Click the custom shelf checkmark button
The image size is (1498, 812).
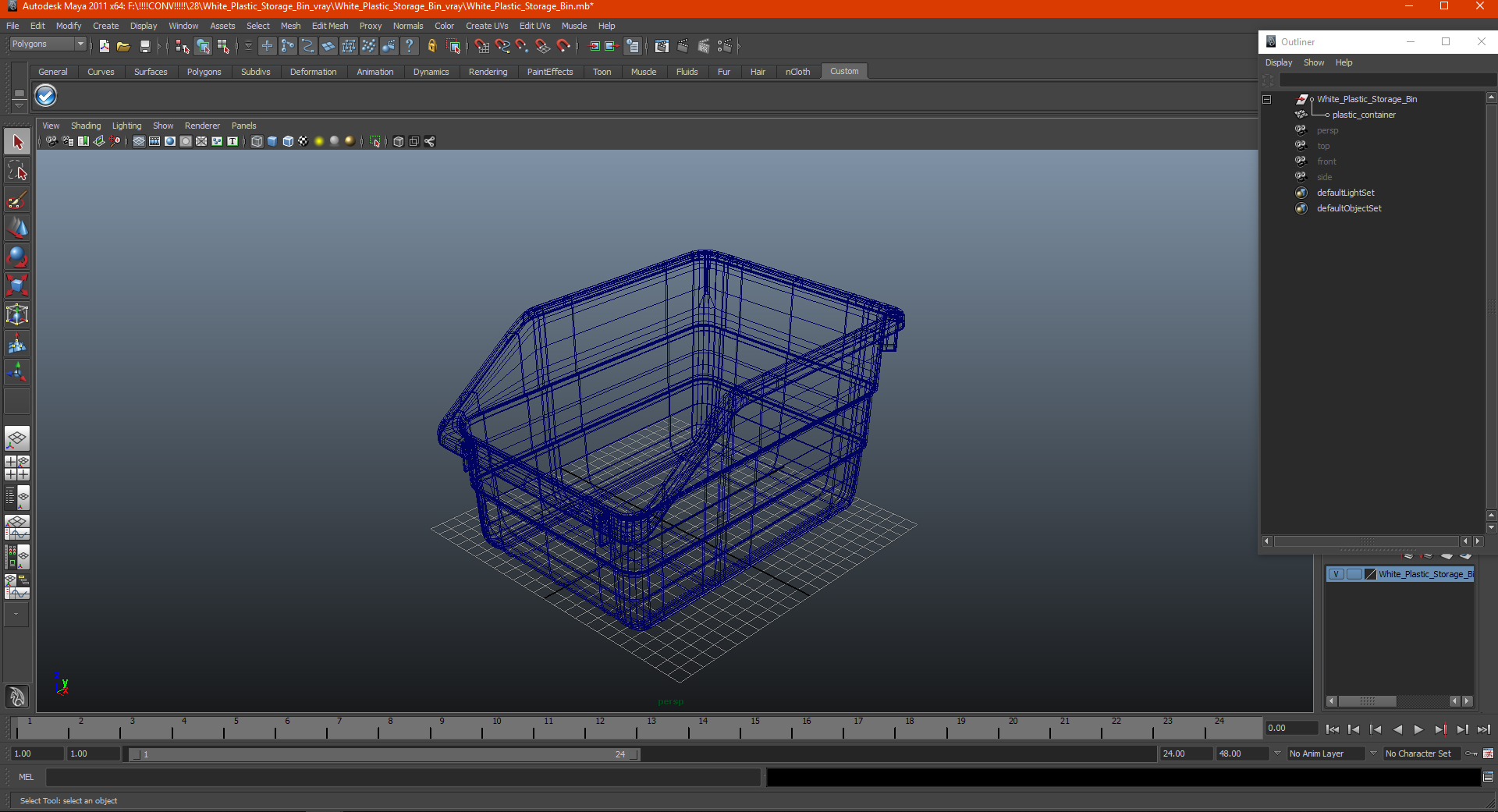tap(46, 96)
